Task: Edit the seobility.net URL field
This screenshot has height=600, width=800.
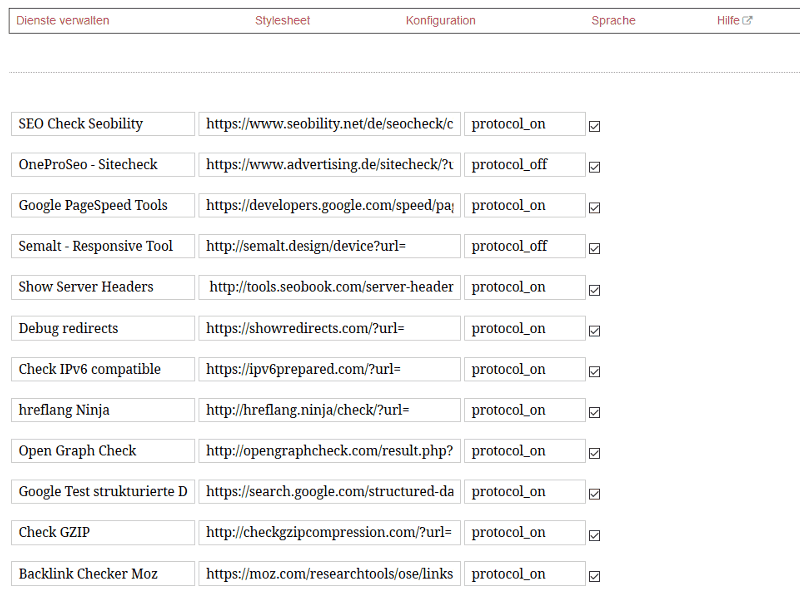Action: point(330,124)
